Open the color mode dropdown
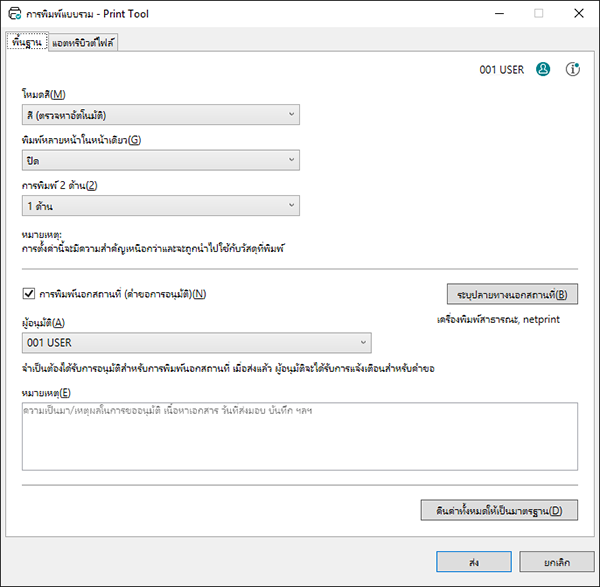Screen dimensions: 600x587 tap(160, 115)
